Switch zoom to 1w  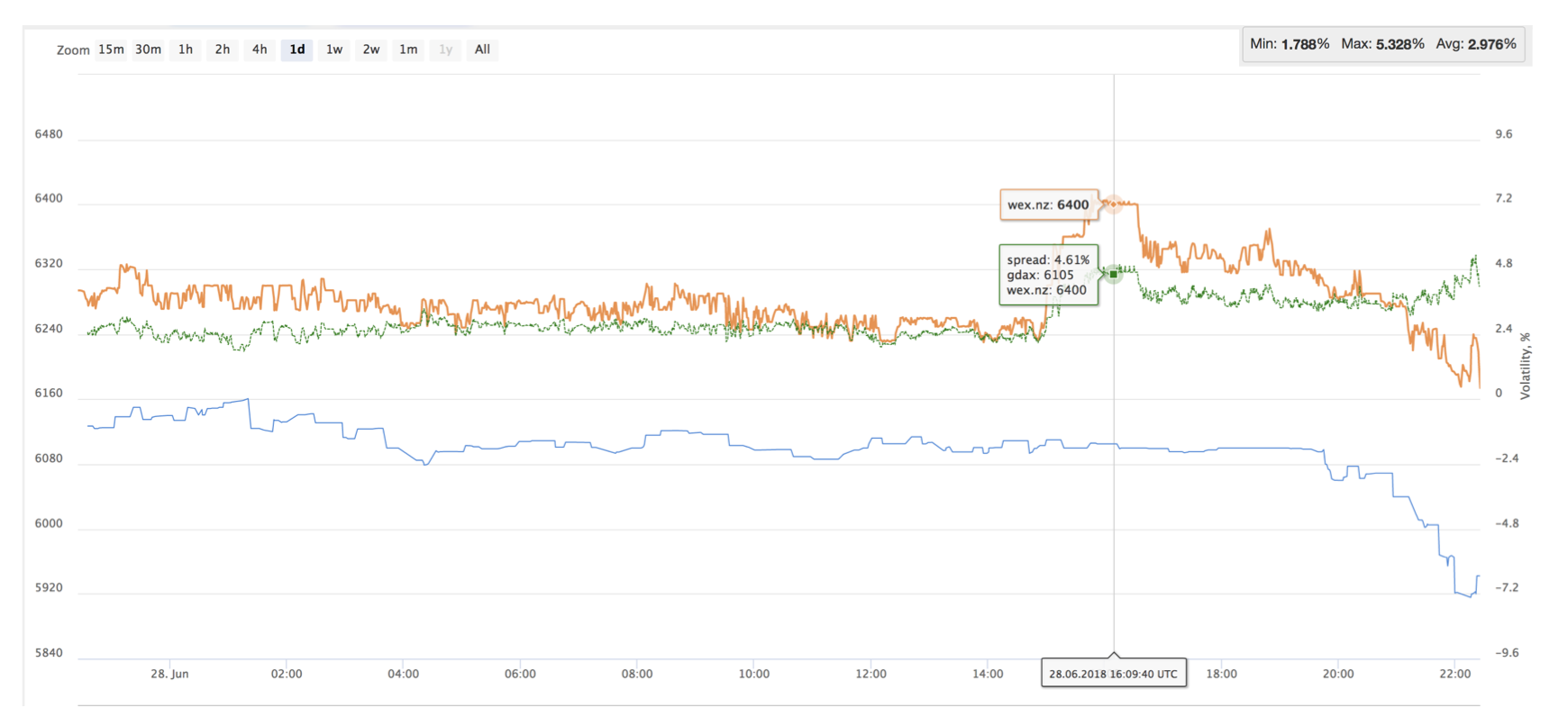click(334, 50)
